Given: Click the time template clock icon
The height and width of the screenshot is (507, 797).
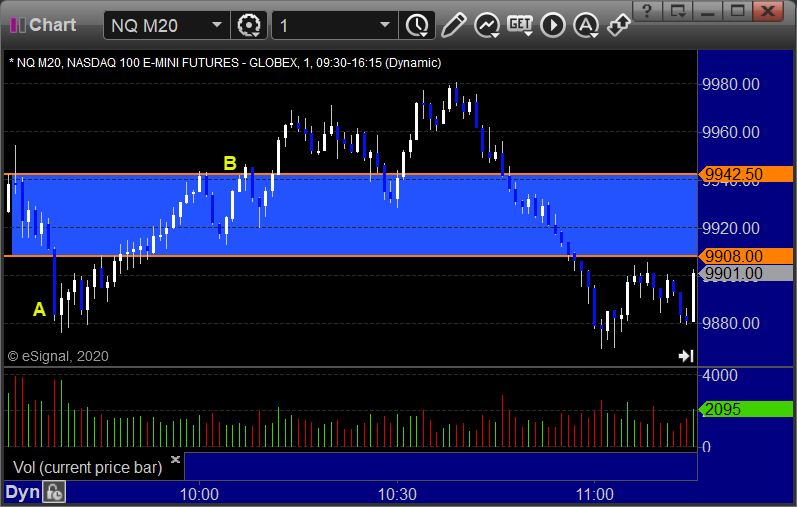Looking at the screenshot, I should 417,25.
